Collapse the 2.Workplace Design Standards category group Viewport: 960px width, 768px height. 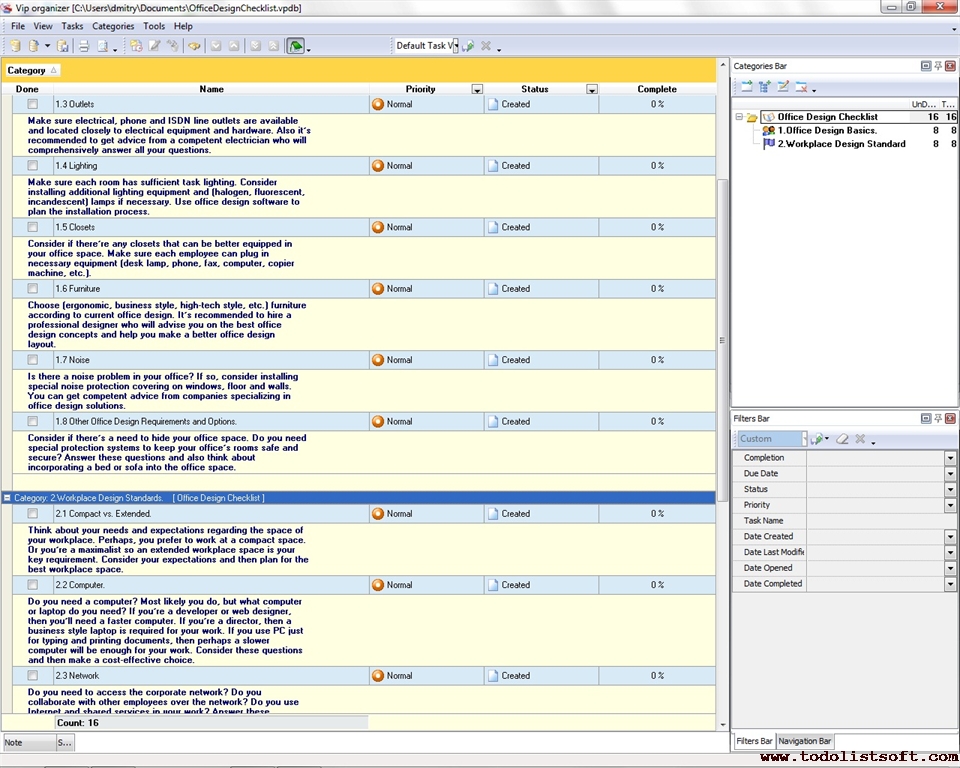pos(7,497)
